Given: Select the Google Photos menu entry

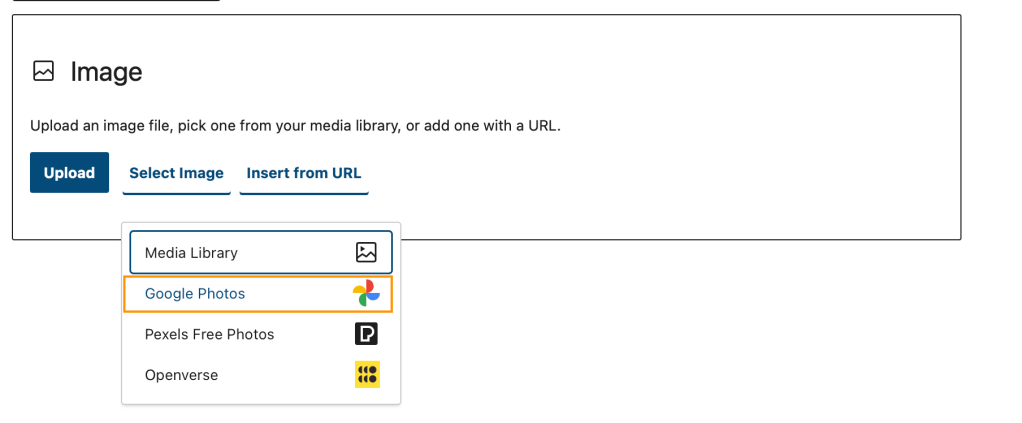Looking at the screenshot, I should (195, 294).
